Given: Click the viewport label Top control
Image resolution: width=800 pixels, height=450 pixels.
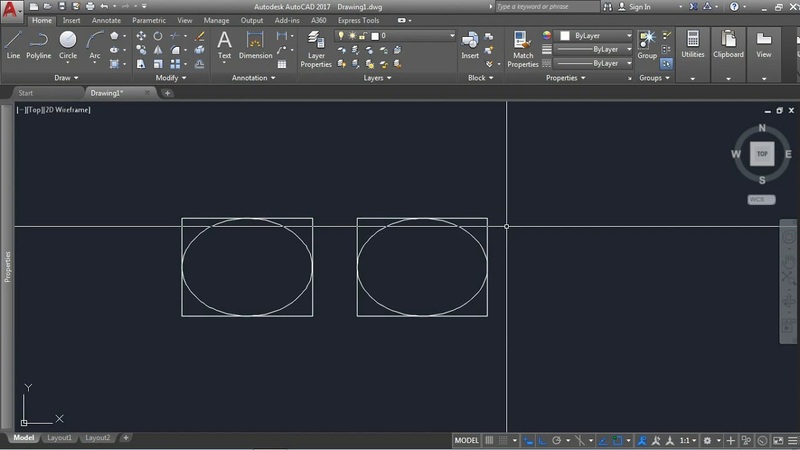Looking at the screenshot, I should [x=34, y=110].
